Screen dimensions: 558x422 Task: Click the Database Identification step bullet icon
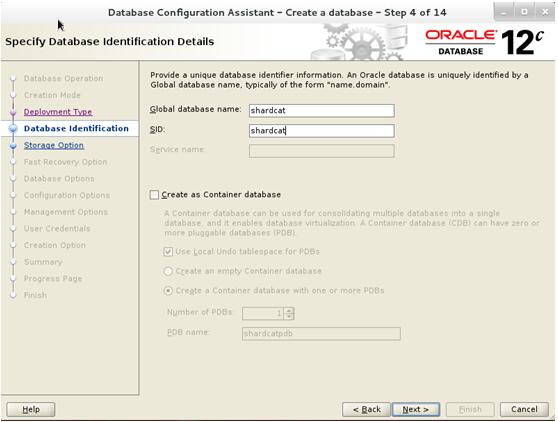[x=13, y=129]
